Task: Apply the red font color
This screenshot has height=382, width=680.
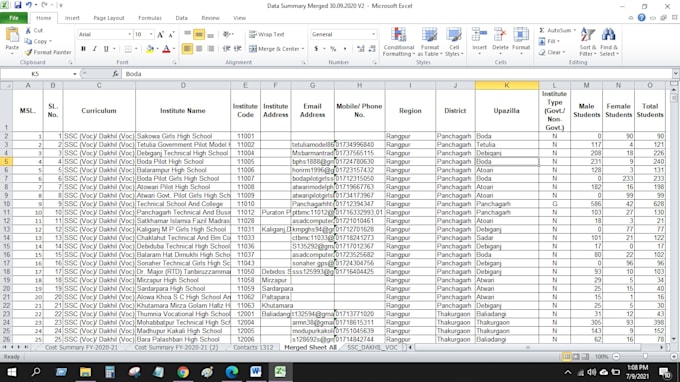Action: click(x=166, y=49)
